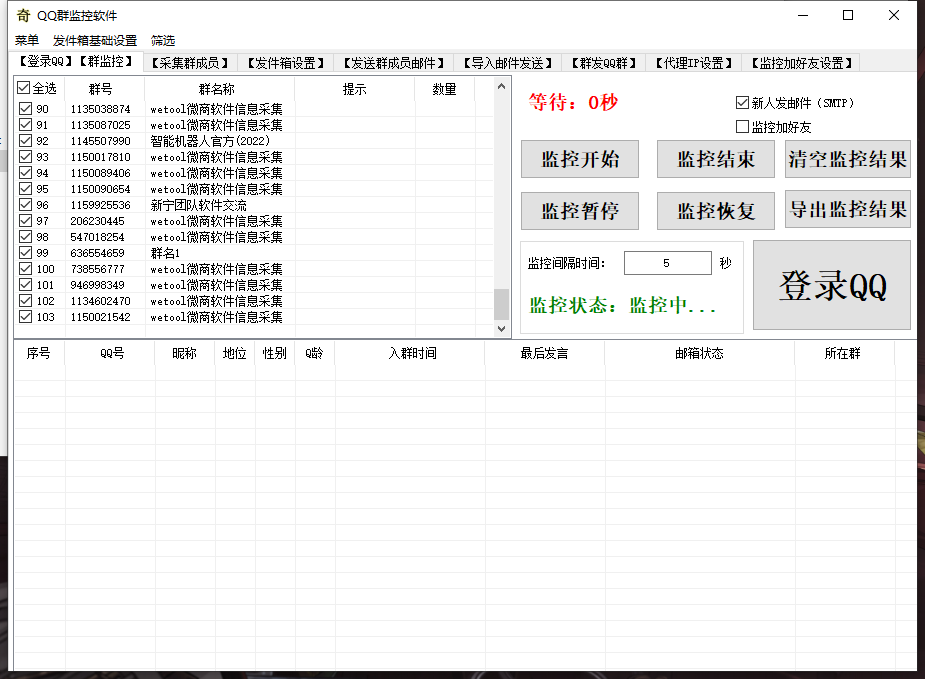925x679 pixels.
Task: Uncheck row 94 group 1150089406
Action: click(25, 173)
